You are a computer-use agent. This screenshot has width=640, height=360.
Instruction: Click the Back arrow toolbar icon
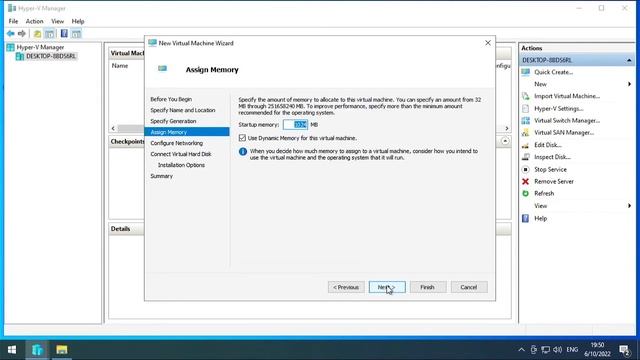11,33
